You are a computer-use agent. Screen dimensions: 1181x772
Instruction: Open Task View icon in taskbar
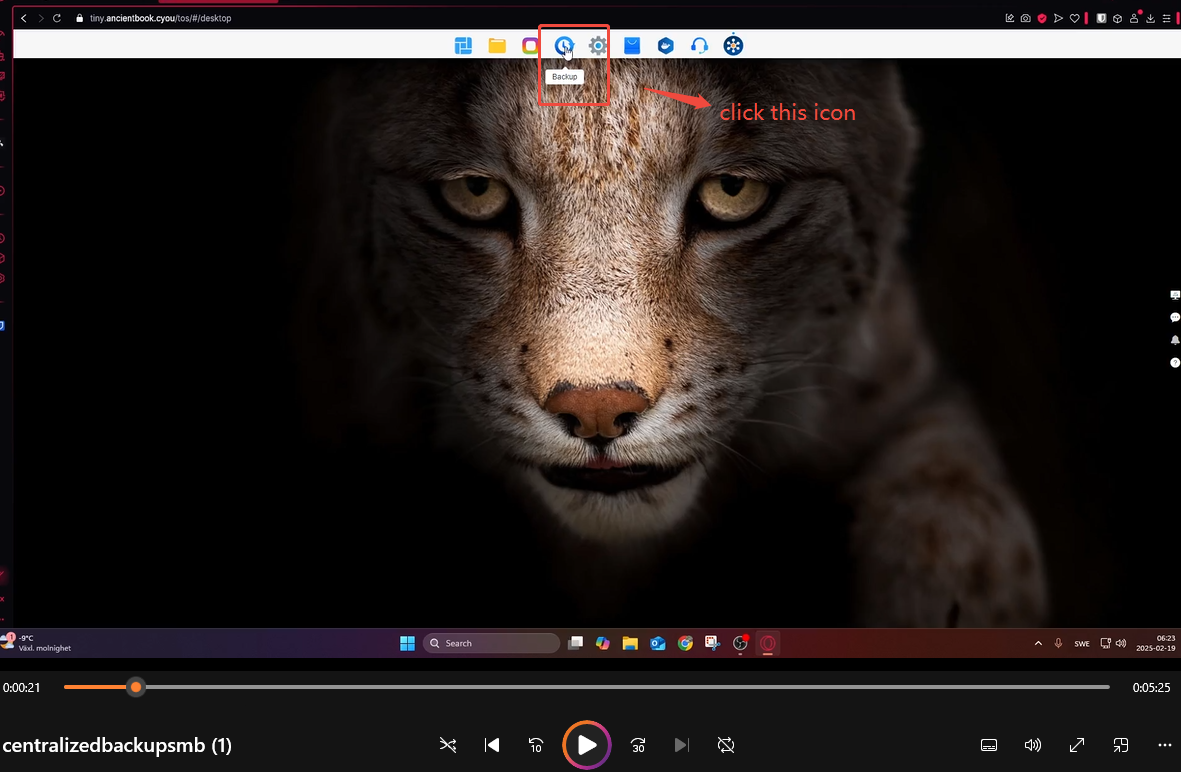(575, 643)
